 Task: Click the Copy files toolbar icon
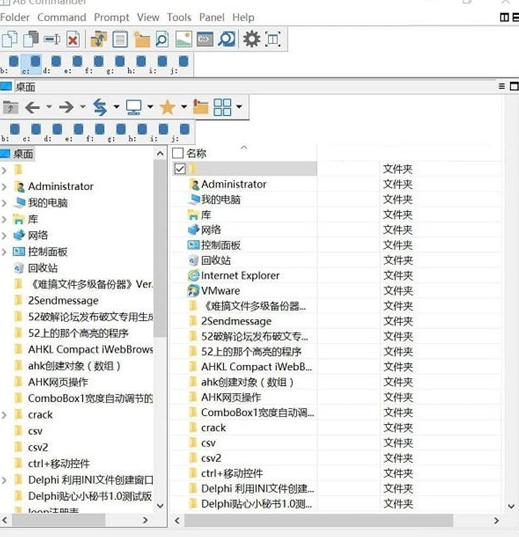click(10, 39)
